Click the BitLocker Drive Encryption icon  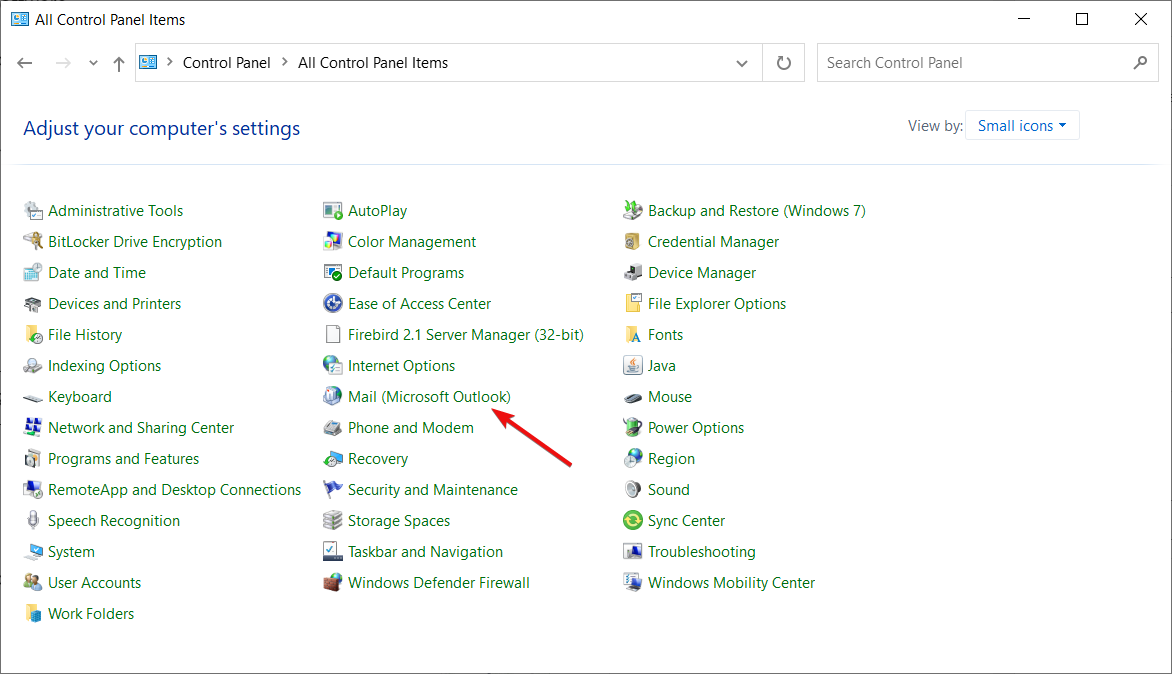click(33, 241)
